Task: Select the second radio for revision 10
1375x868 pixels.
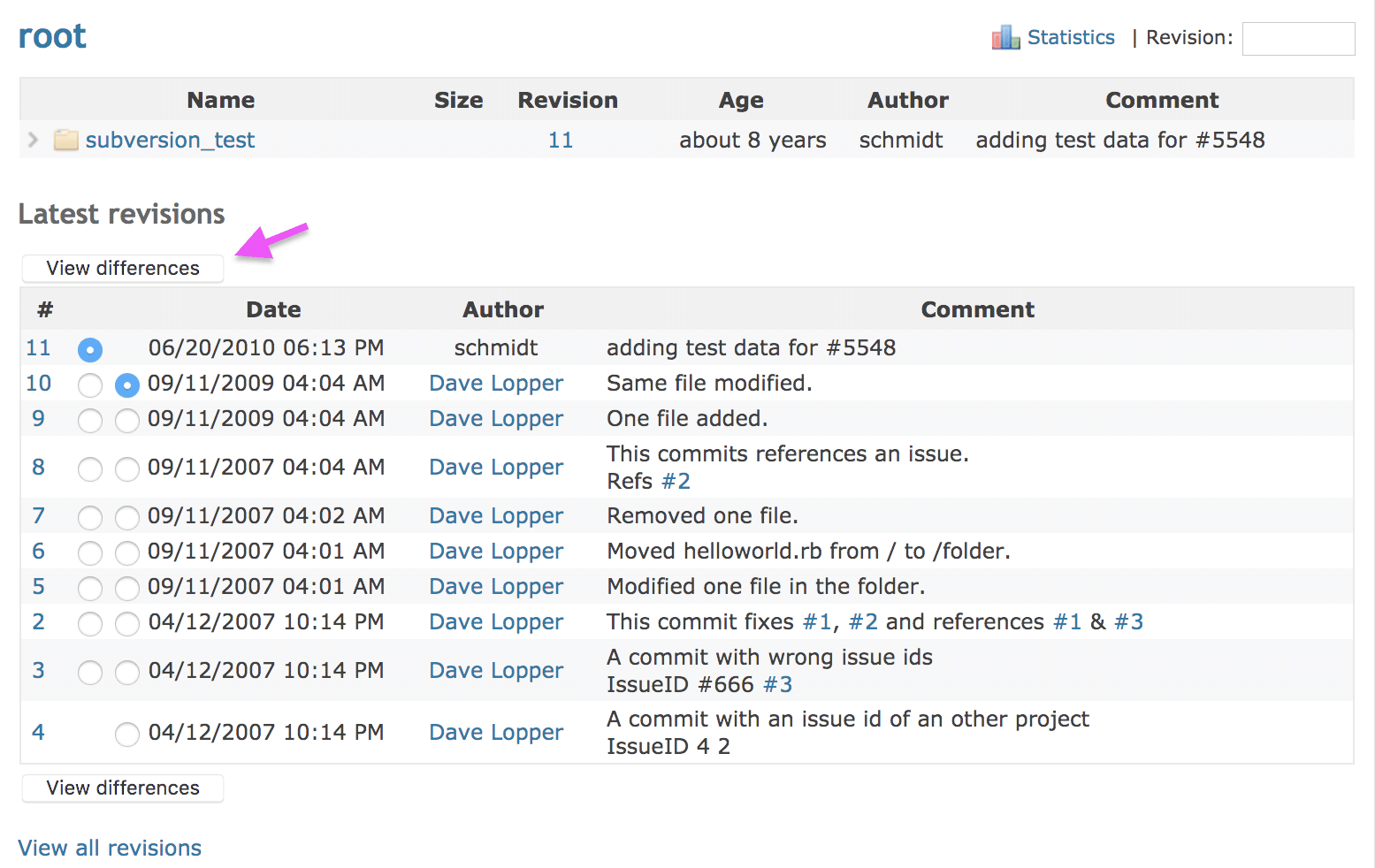Action: tap(127, 385)
